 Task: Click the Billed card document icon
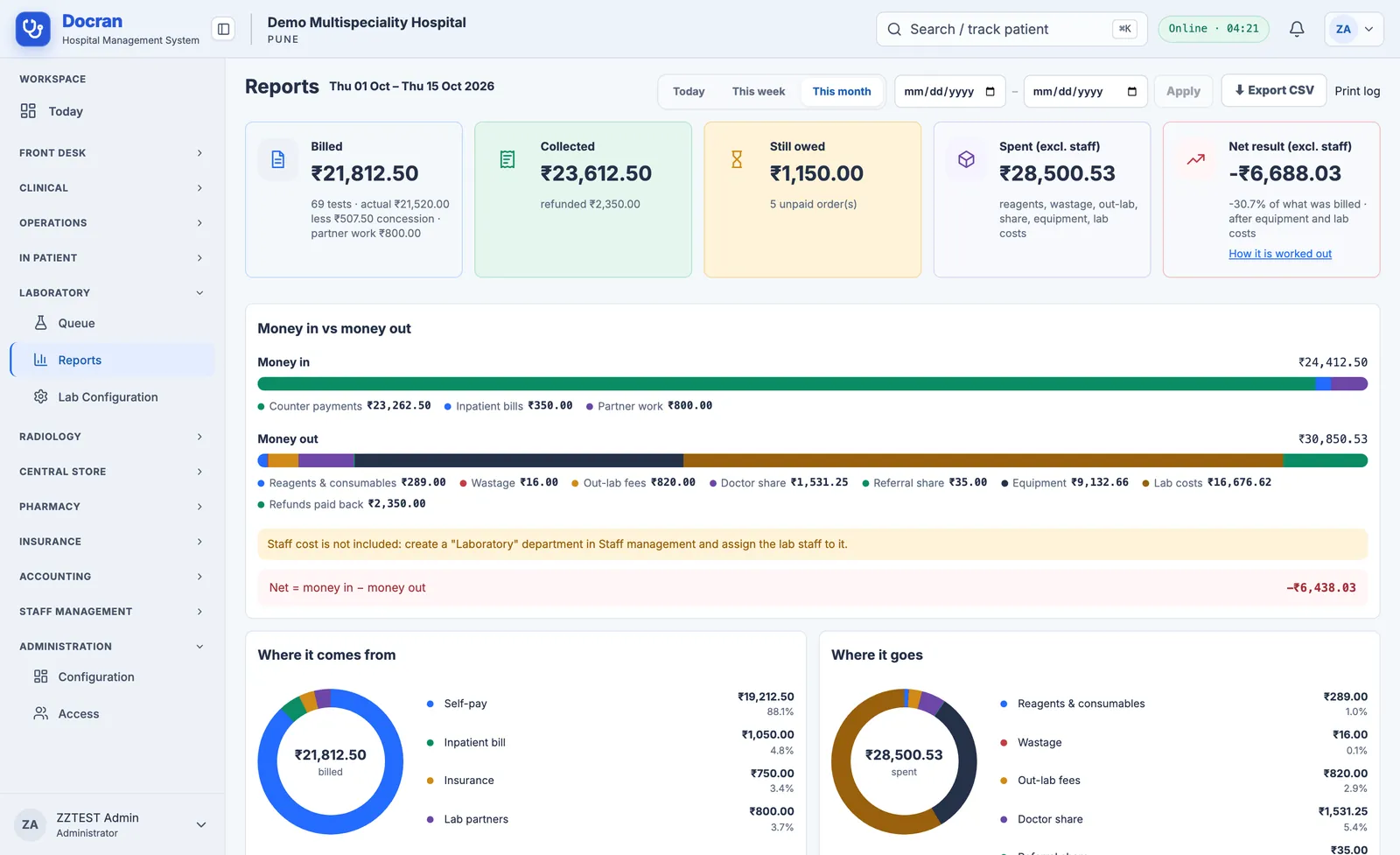coord(278,159)
